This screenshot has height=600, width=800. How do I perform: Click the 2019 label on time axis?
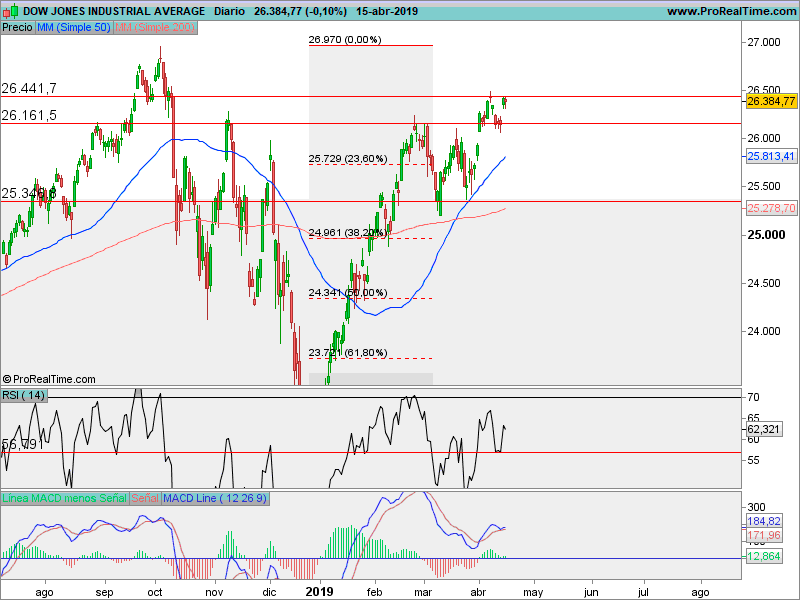(x=319, y=592)
